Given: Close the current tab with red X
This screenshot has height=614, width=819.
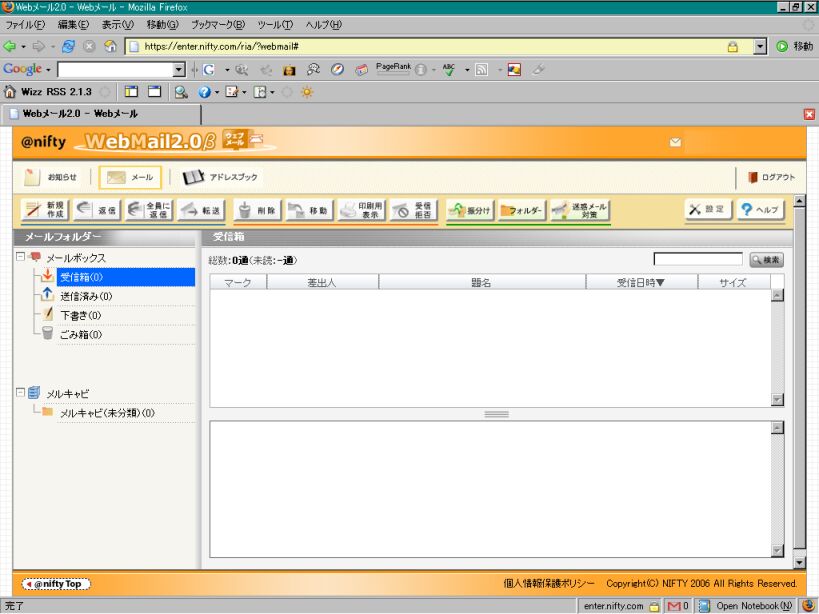Looking at the screenshot, I should click(x=809, y=114).
